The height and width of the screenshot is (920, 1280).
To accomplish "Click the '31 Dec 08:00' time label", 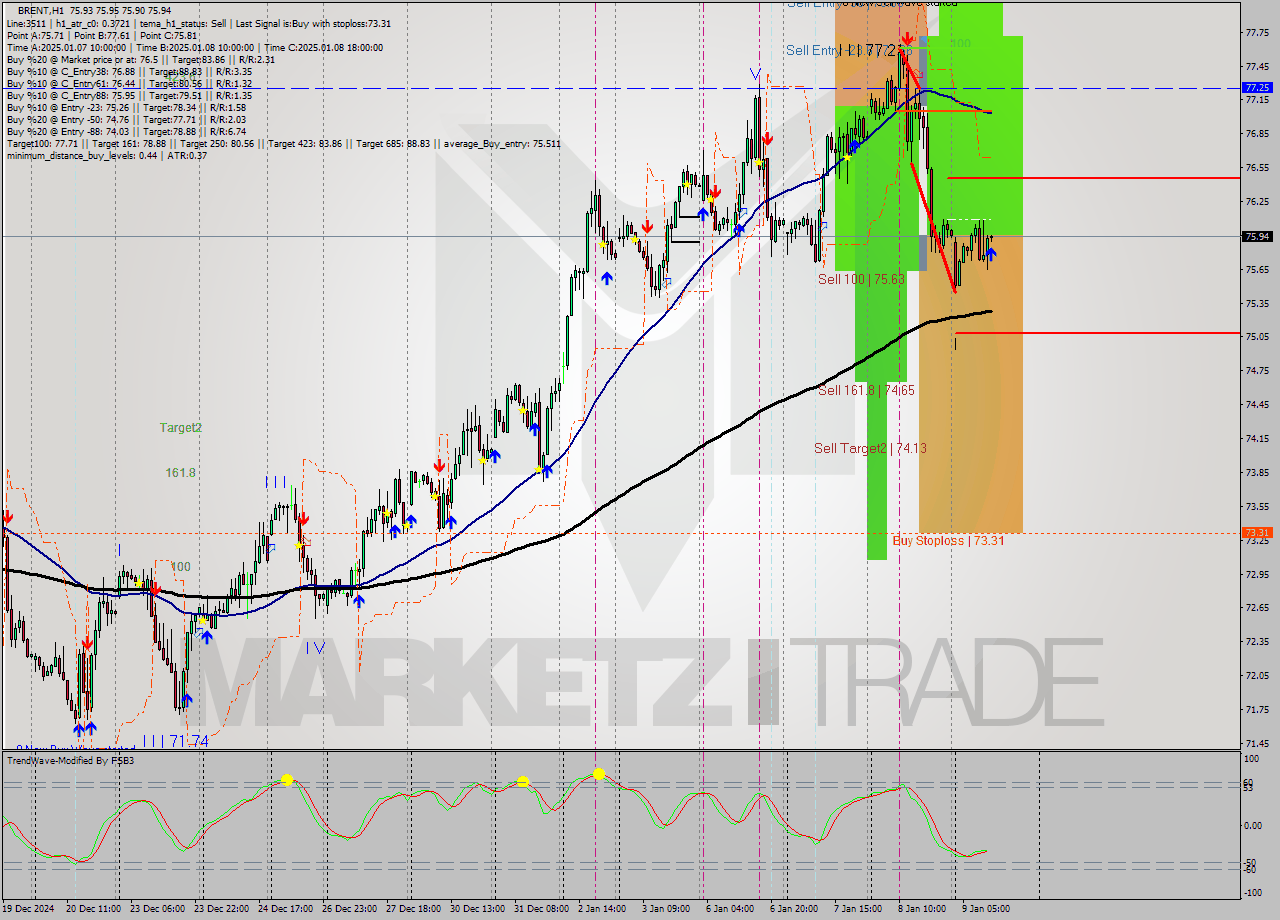I will coord(541,909).
